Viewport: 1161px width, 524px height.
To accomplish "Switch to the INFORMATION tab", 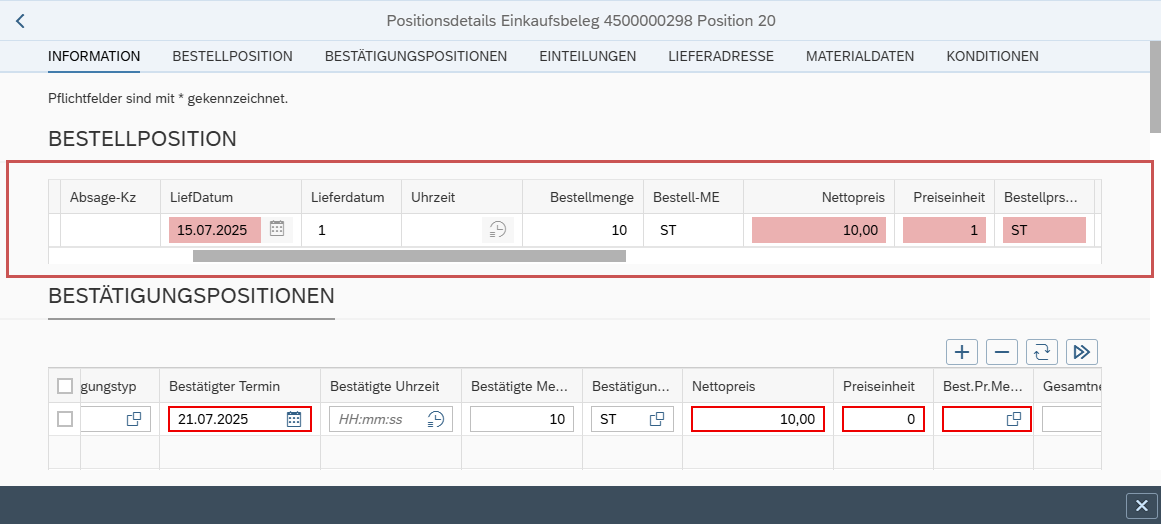I will tap(94, 56).
